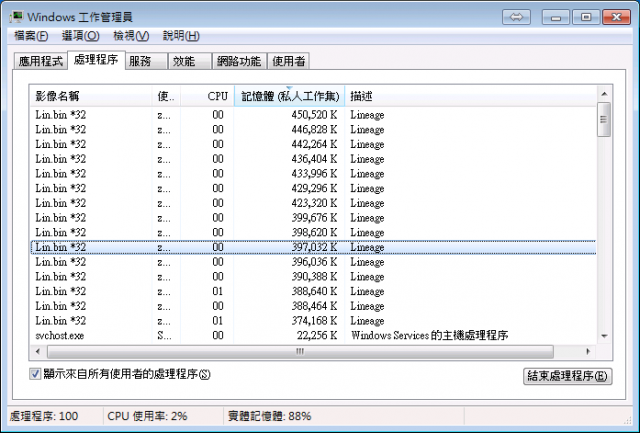Click the horizontal scrollbar right arrow

(588, 351)
